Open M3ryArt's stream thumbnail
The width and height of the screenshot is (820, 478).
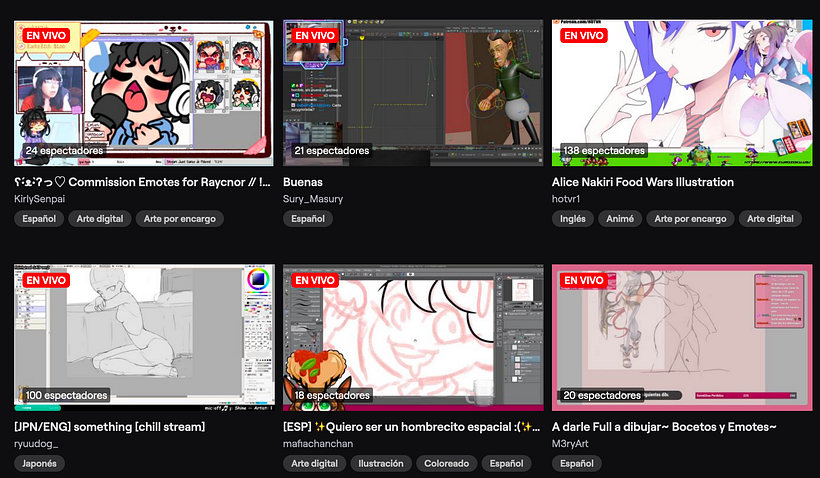pyautogui.click(x=682, y=337)
